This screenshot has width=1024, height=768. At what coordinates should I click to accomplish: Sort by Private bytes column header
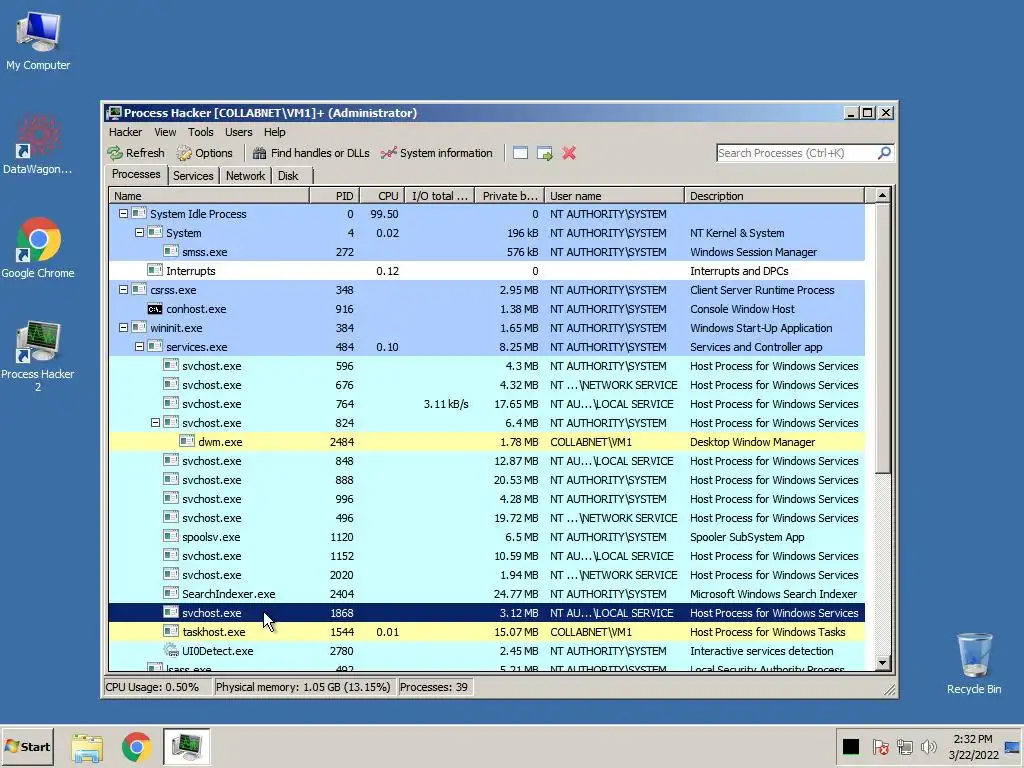point(509,196)
